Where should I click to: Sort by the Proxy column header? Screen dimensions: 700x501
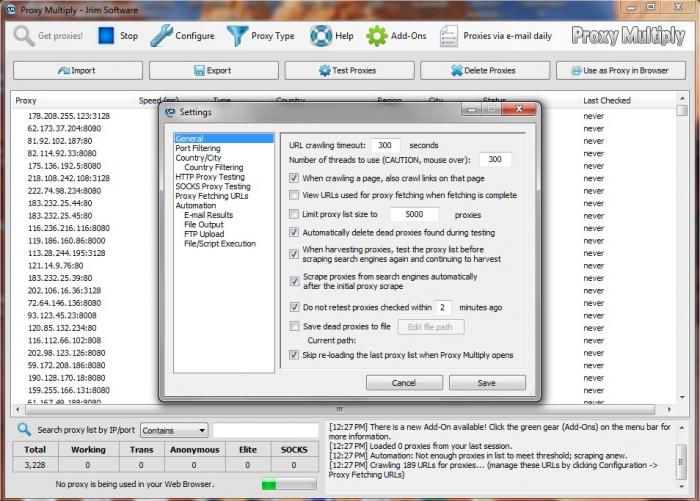(x=26, y=100)
